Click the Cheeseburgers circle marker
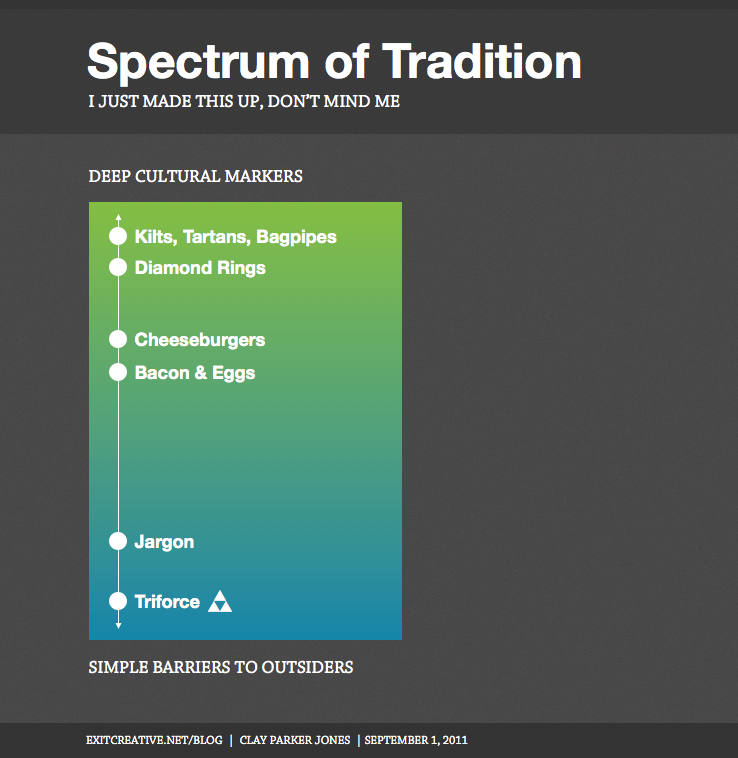Image resolution: width=738 pixels, height=758 pixels. pyautogui.click(x=118, y=339)
